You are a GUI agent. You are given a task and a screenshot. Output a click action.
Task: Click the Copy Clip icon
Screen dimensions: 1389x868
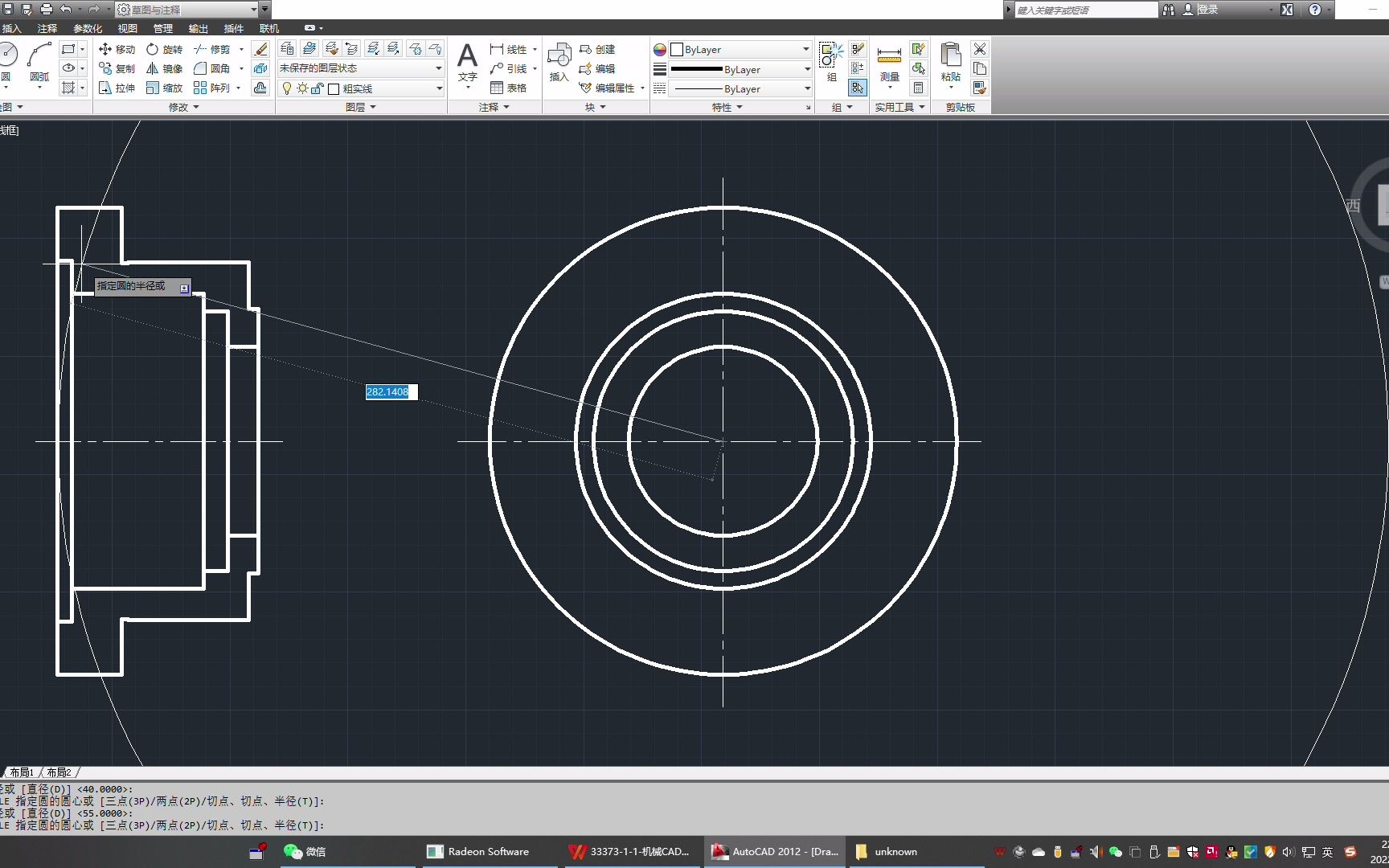pyautogui.click(x=979, y=68)
